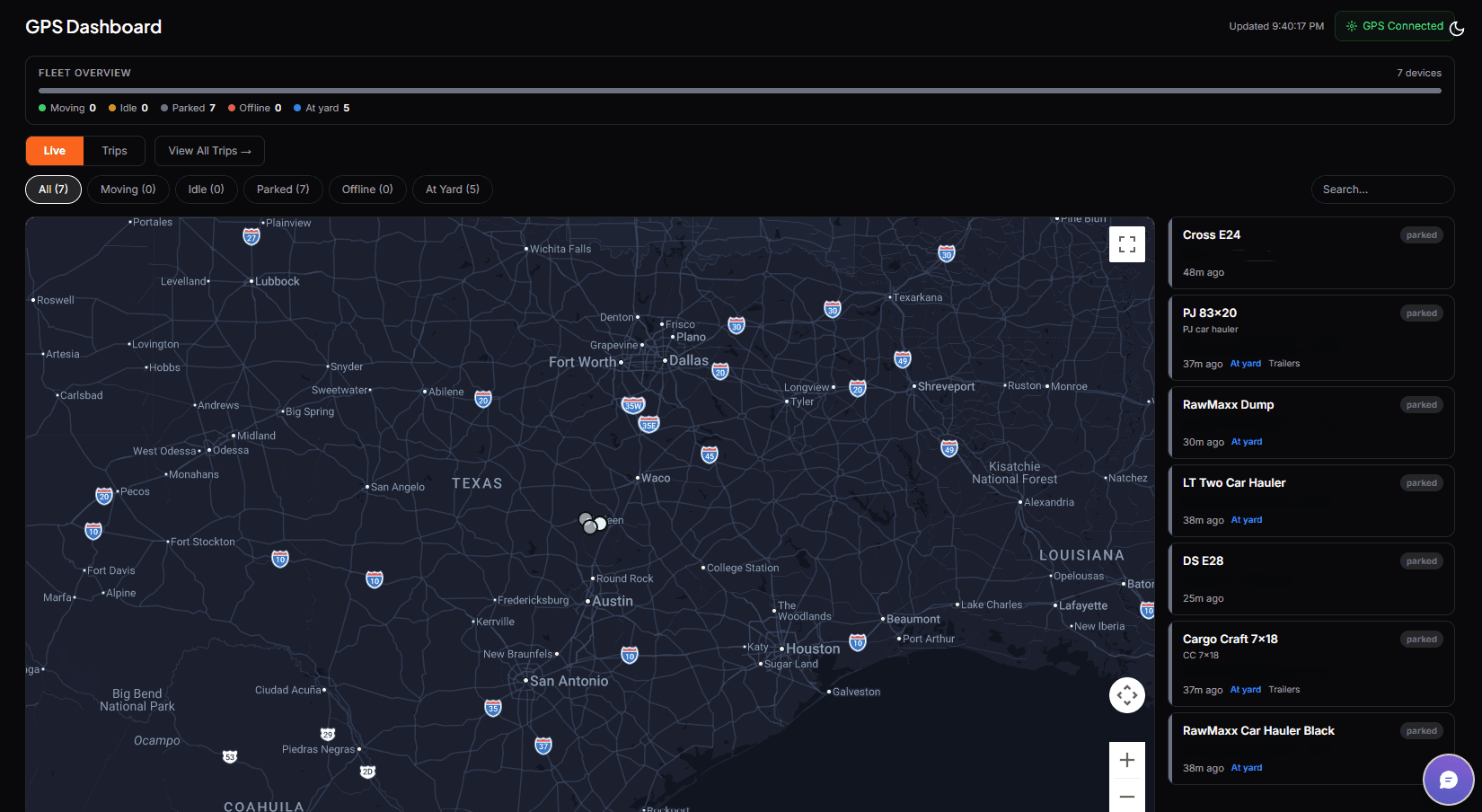The width and height of the screenshot is (1482, 812).
Task: Click the GPS Connected status indicator
Action: 1395,26
